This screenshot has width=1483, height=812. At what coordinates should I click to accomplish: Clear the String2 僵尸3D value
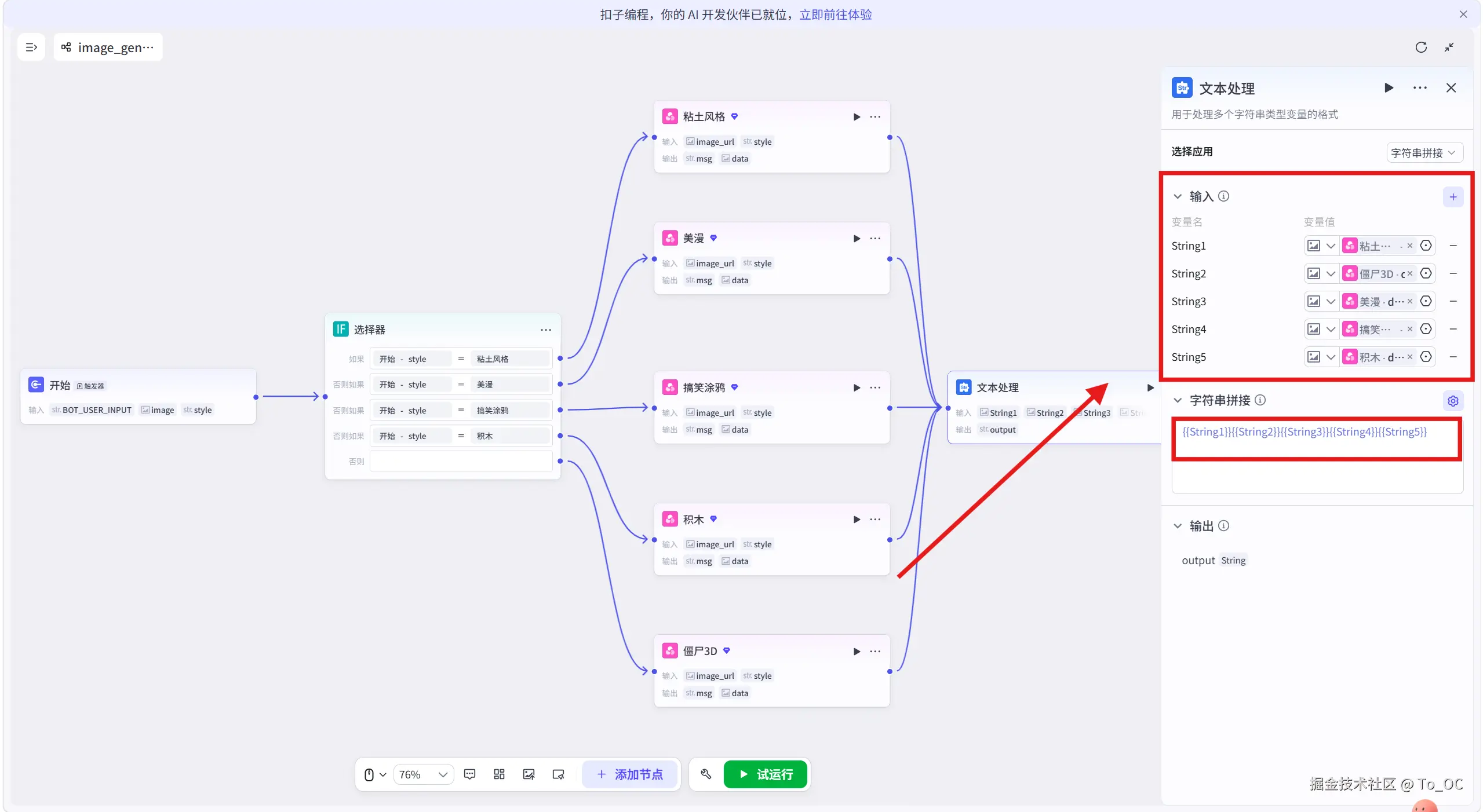point(1410,273)
